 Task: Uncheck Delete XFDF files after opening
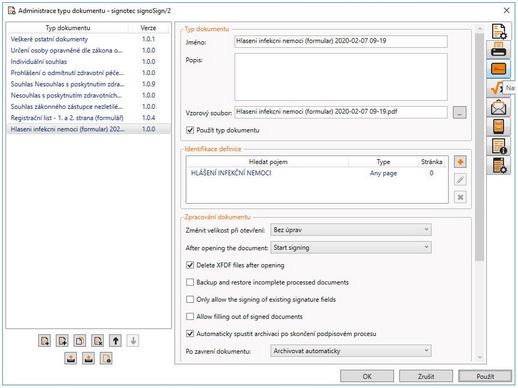click(x=190, y=265)
